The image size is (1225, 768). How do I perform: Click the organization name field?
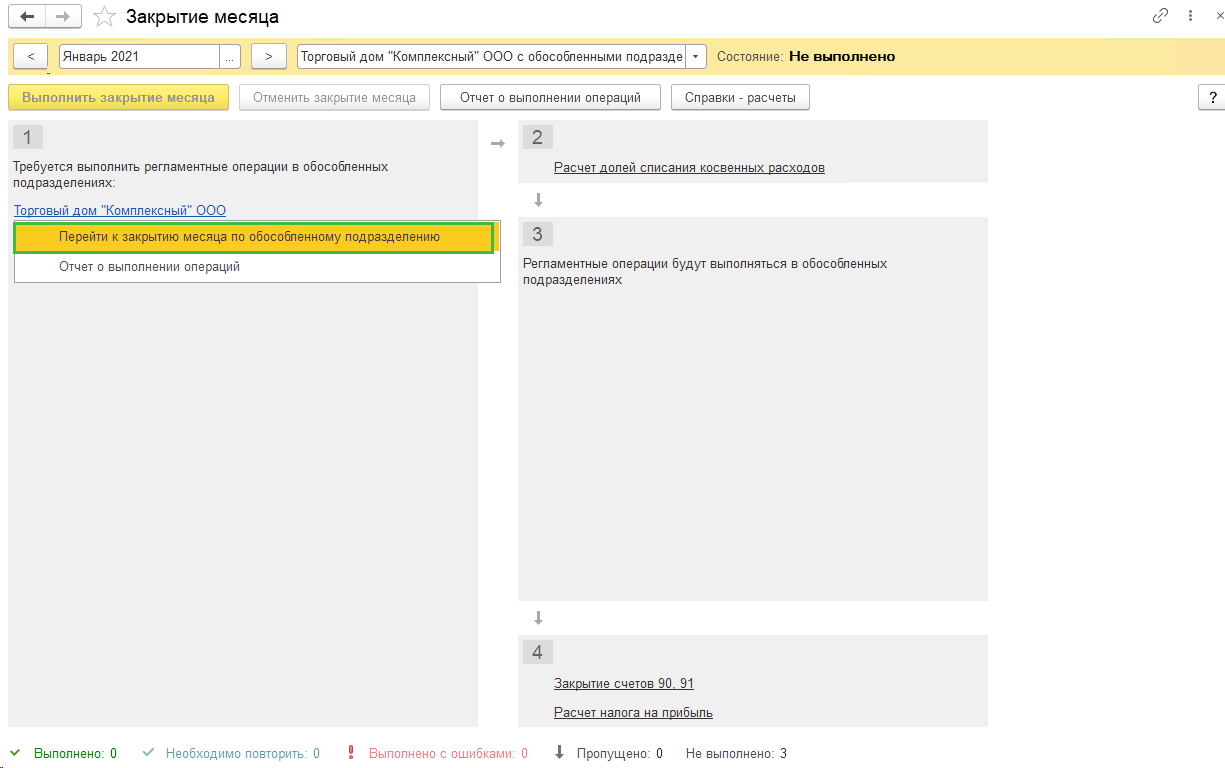(x=491, y=57)
